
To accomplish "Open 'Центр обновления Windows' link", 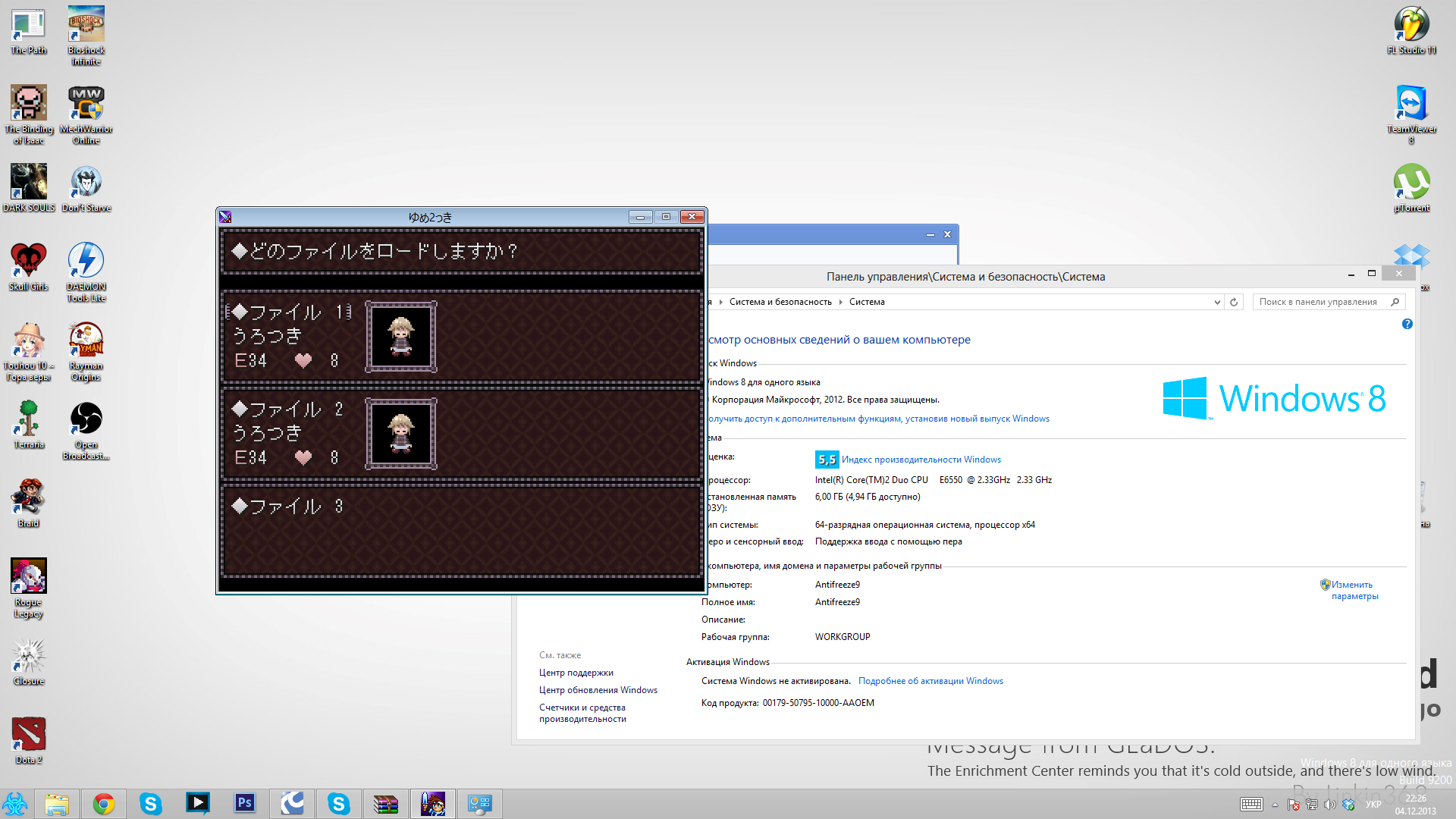I will pyautogui.click(x=598, y=690).
